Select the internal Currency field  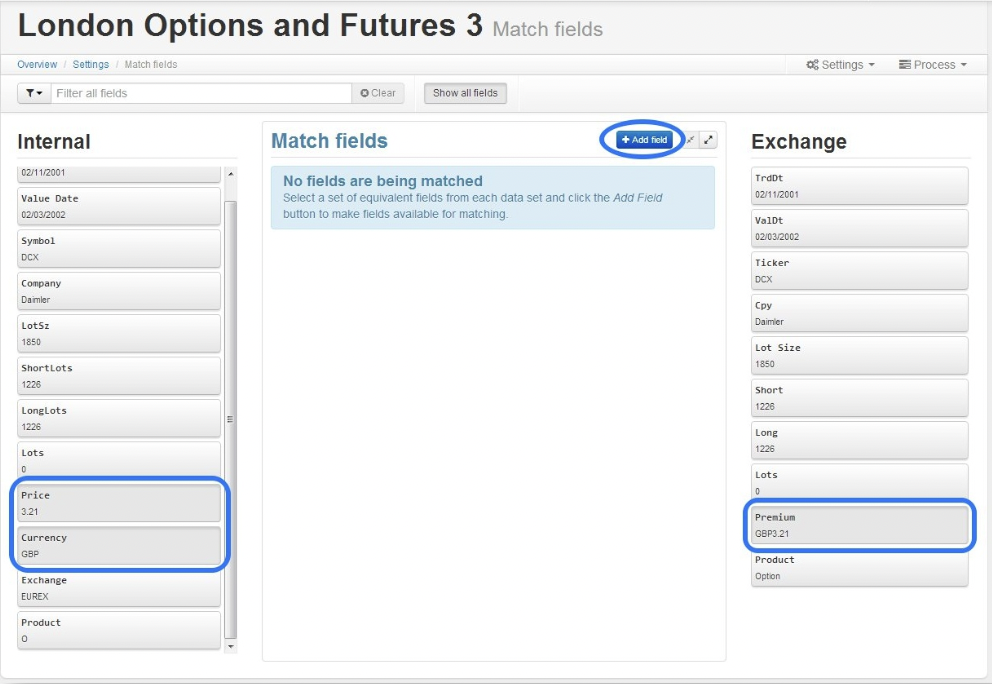click(119, 545)
